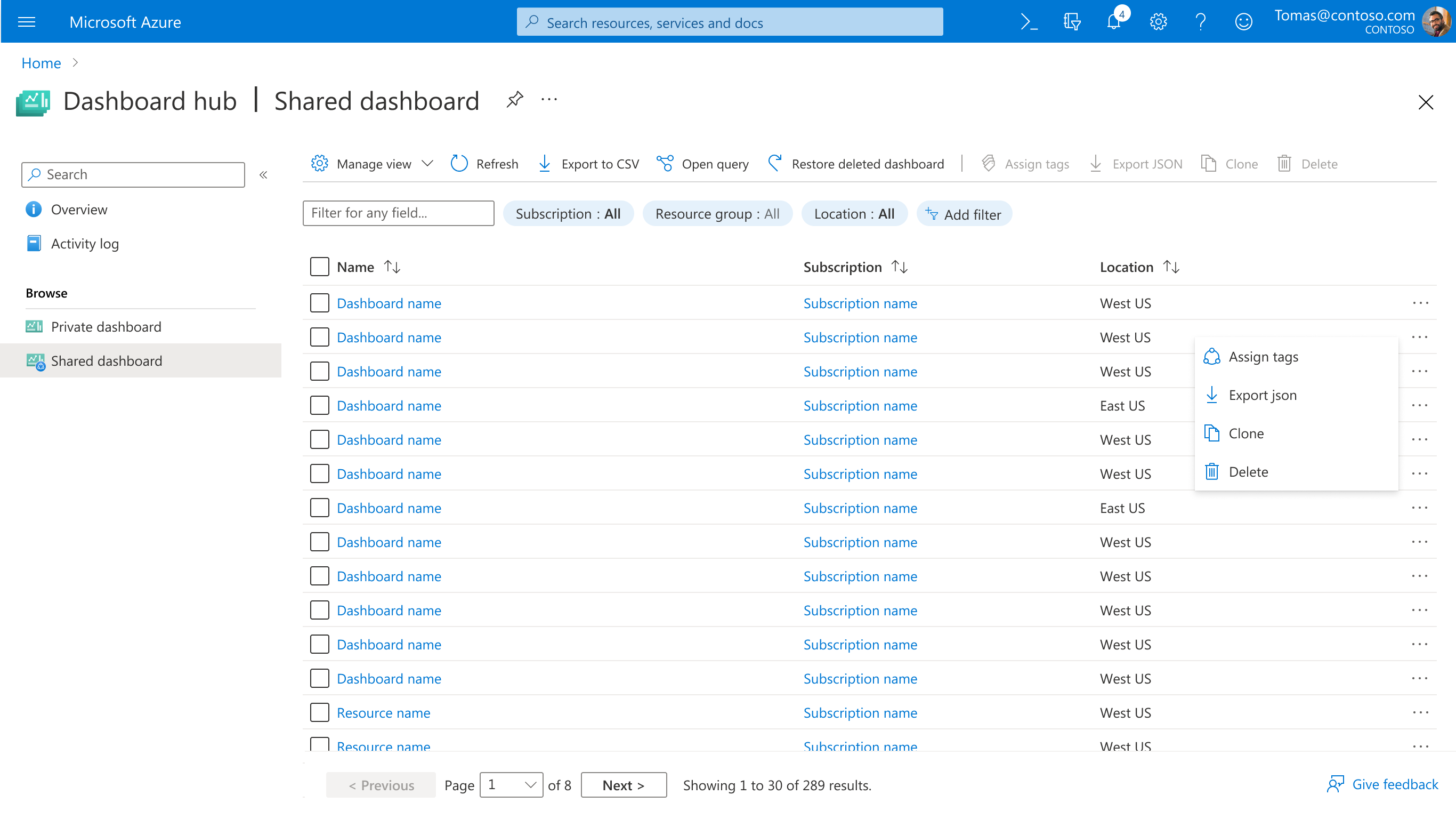Check the select-all checkbox in the Name header

click(319, 267)
